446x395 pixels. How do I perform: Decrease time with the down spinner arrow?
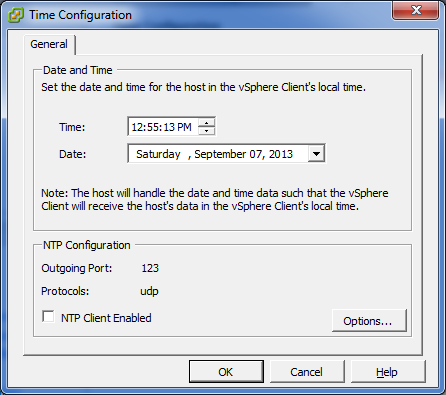tap(207, 131)
